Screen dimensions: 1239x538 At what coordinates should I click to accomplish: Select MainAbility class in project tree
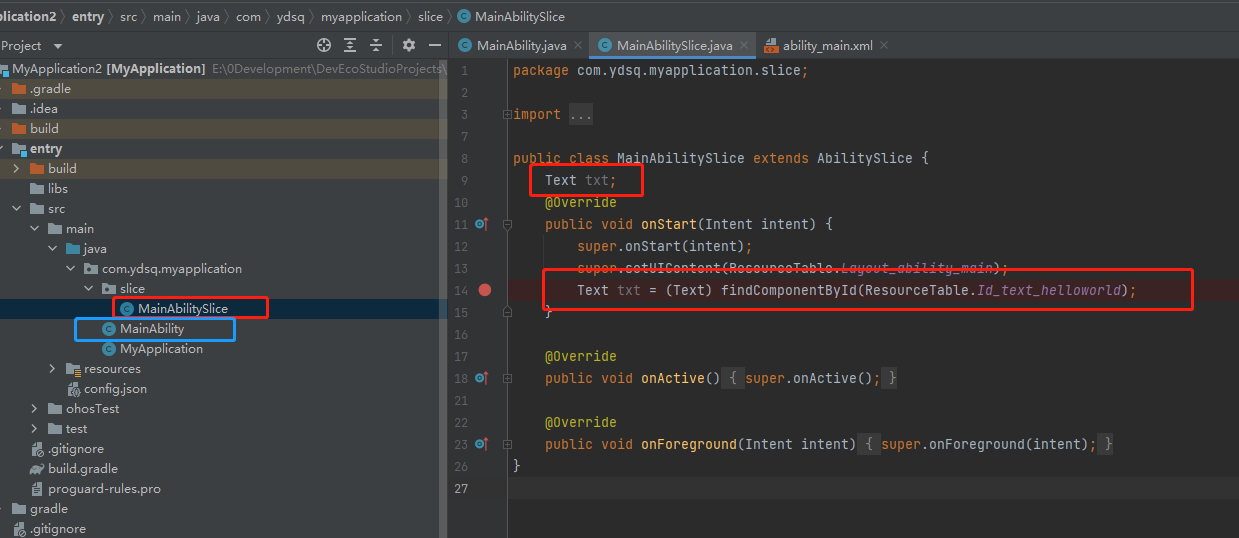point(152,329)
